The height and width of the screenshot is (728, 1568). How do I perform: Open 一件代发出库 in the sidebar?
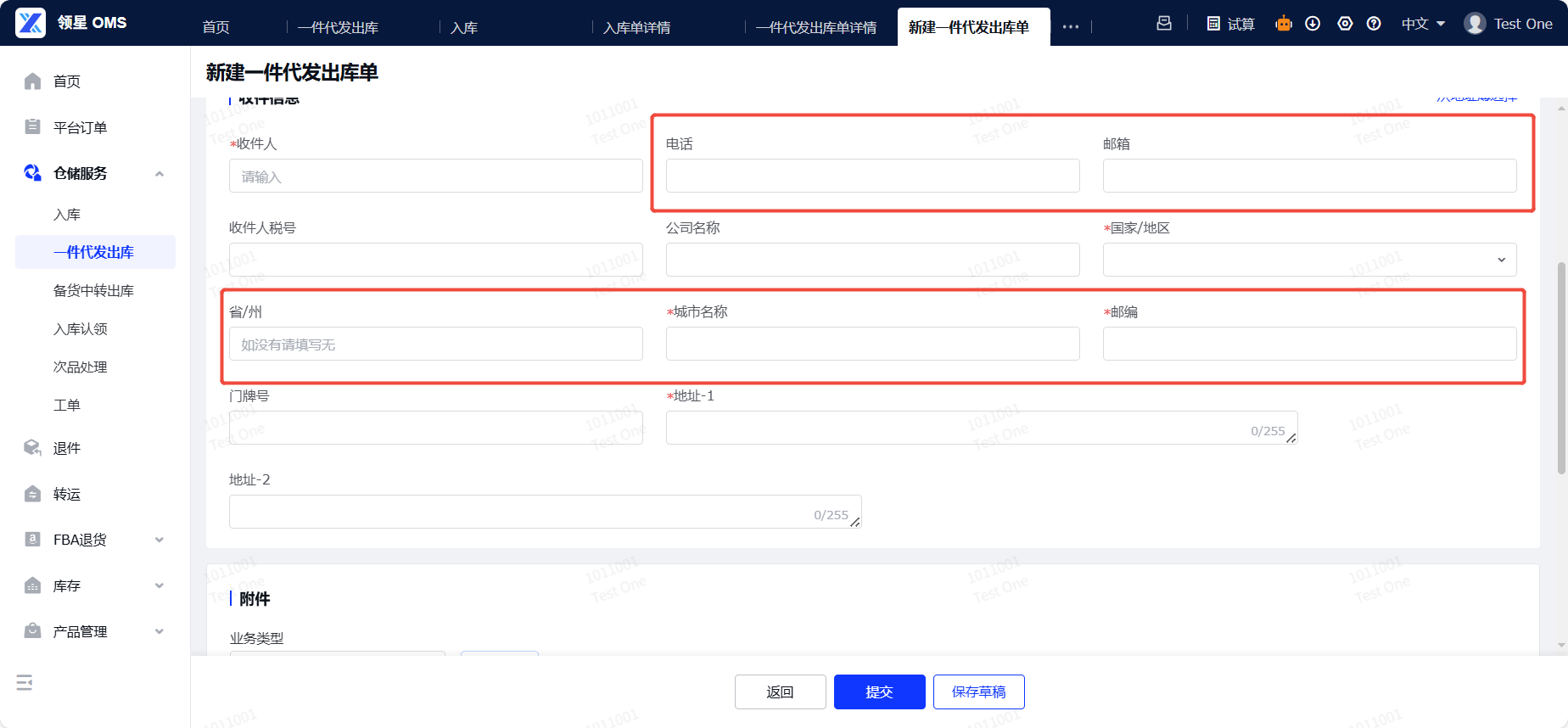[95, 252]
